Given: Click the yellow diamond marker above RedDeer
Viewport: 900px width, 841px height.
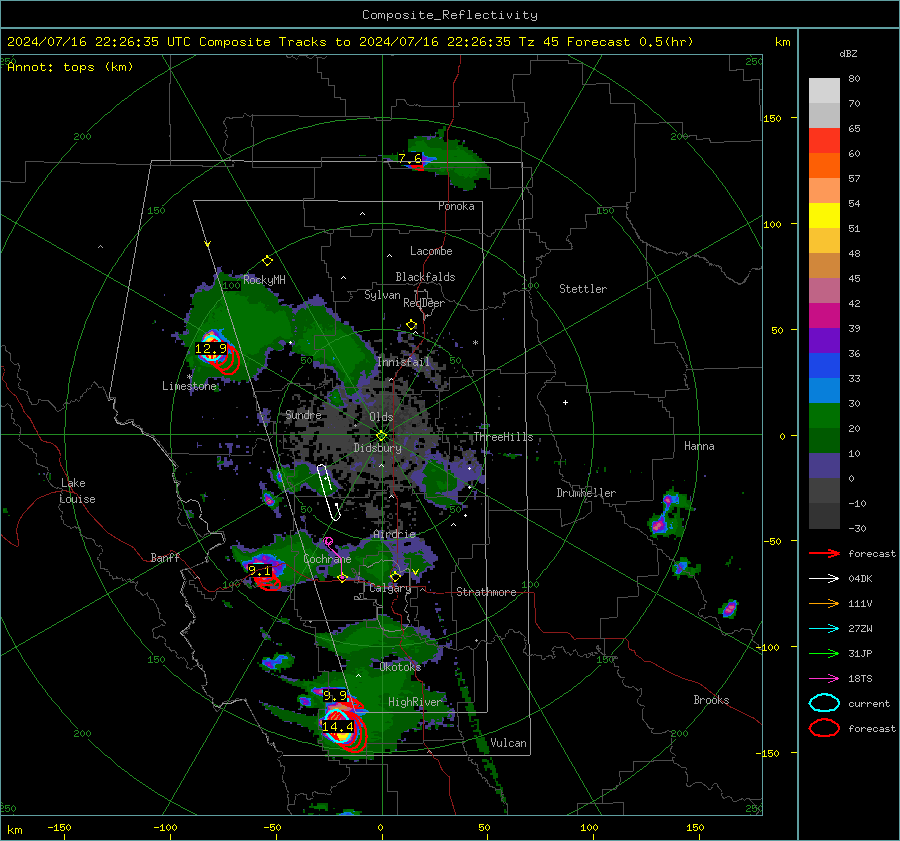Looking at the screenshot, I should [411, 325].
